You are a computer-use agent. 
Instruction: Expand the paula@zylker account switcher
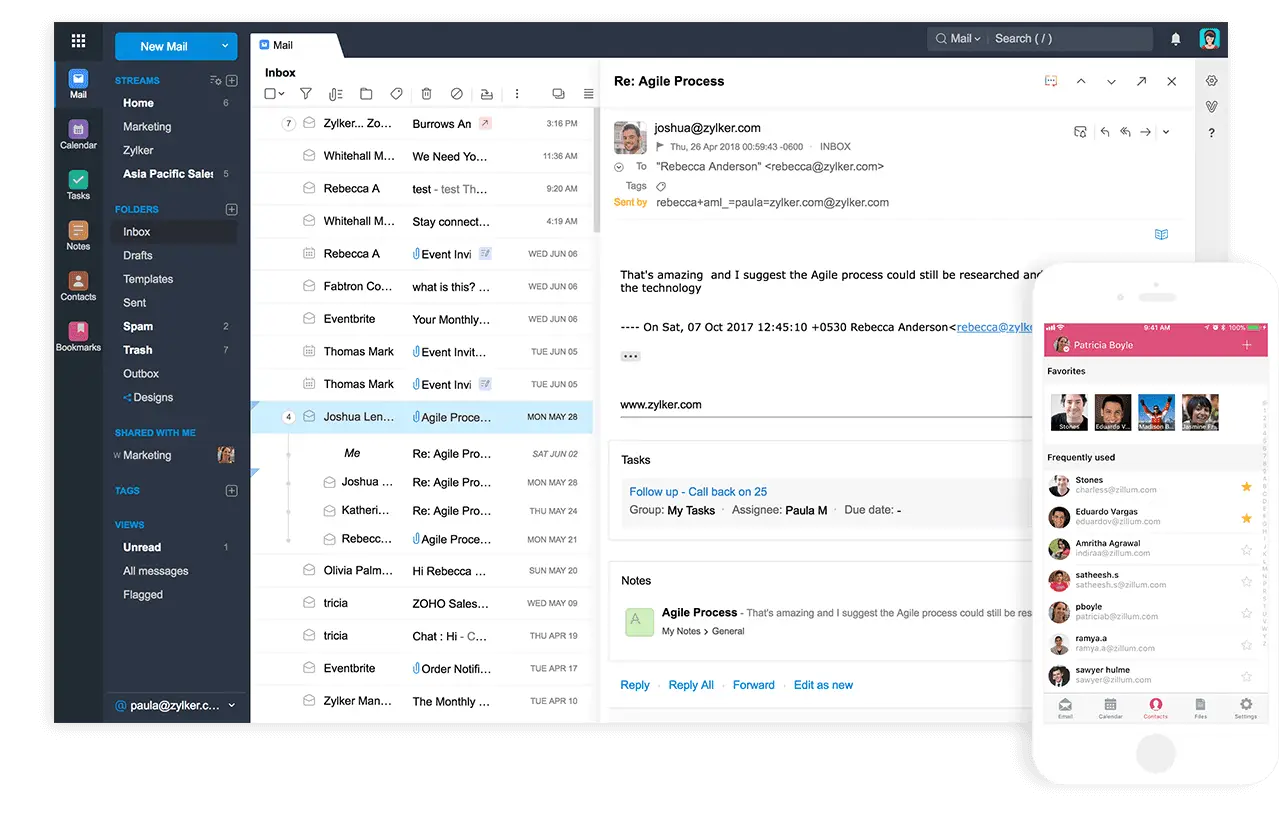232,705
